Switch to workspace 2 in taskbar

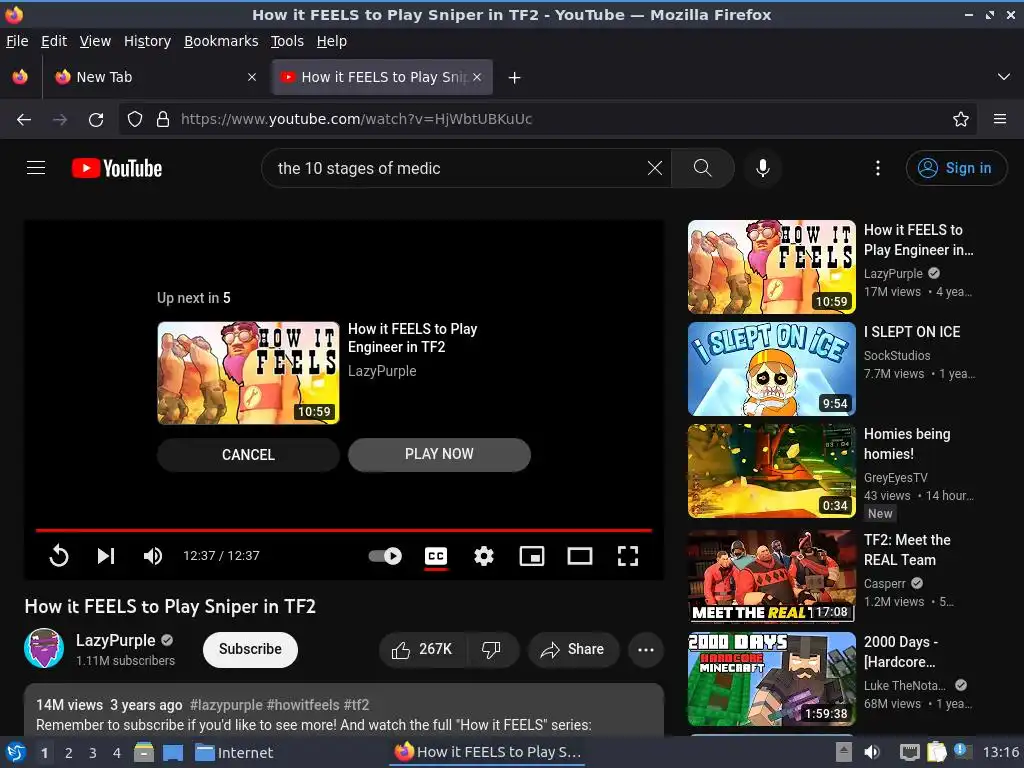tap(69, 753)
